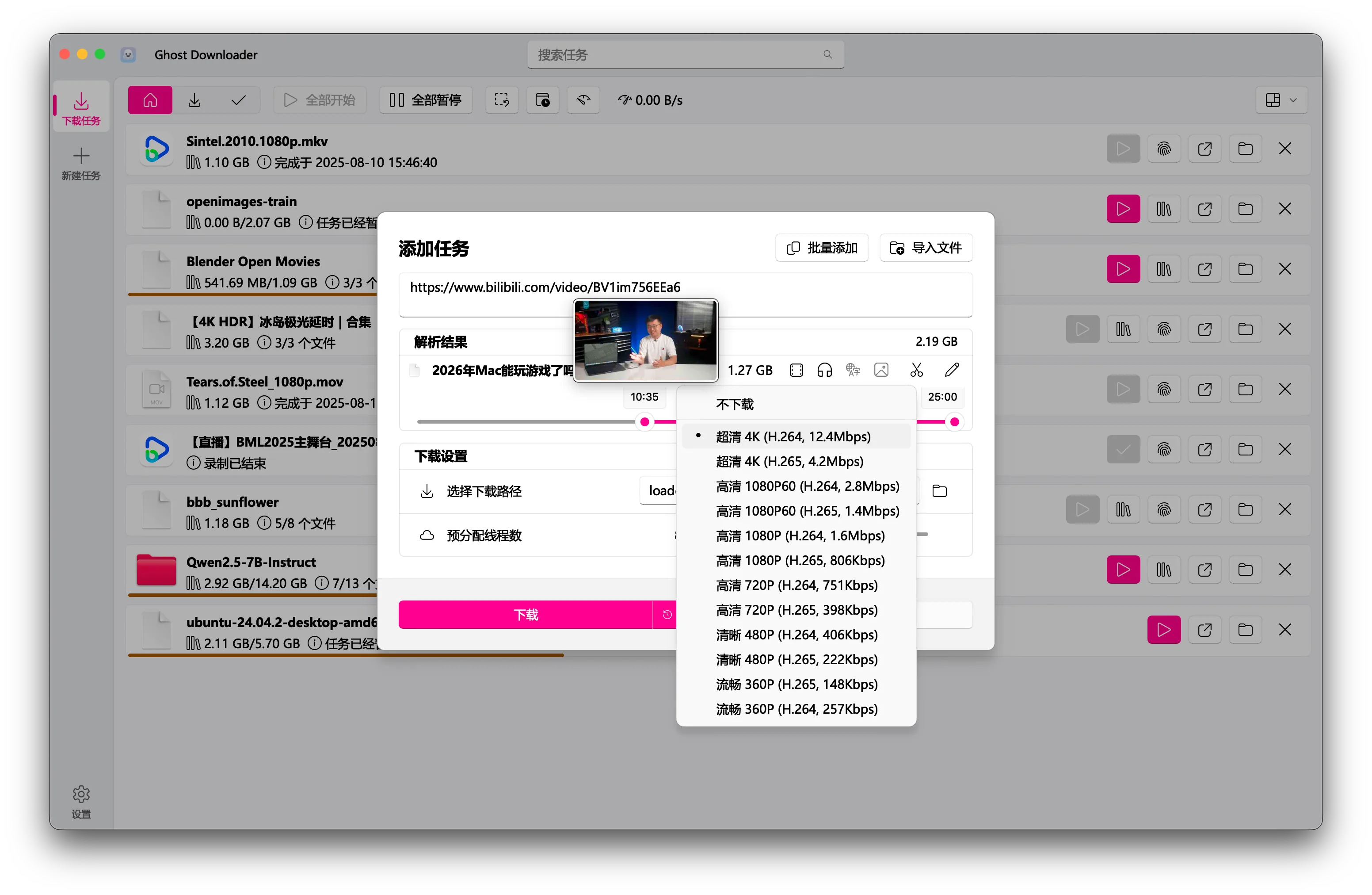Viewport: 1372px width, 895px height.
Task: Click 导入文件 in the add-task dialog
Action: click(926, 247)
